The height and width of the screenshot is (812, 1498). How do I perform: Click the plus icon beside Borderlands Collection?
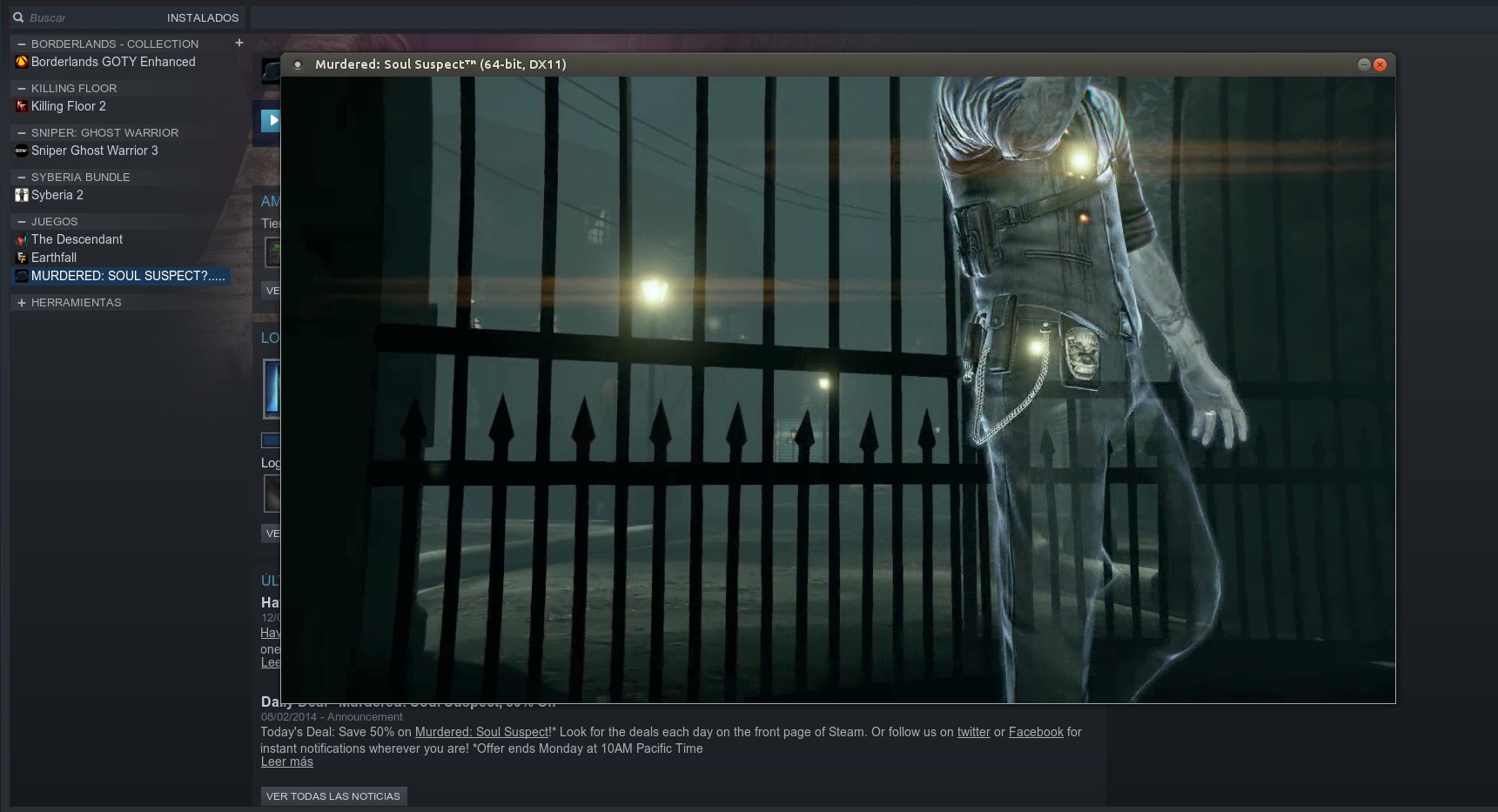click(239, 43)
